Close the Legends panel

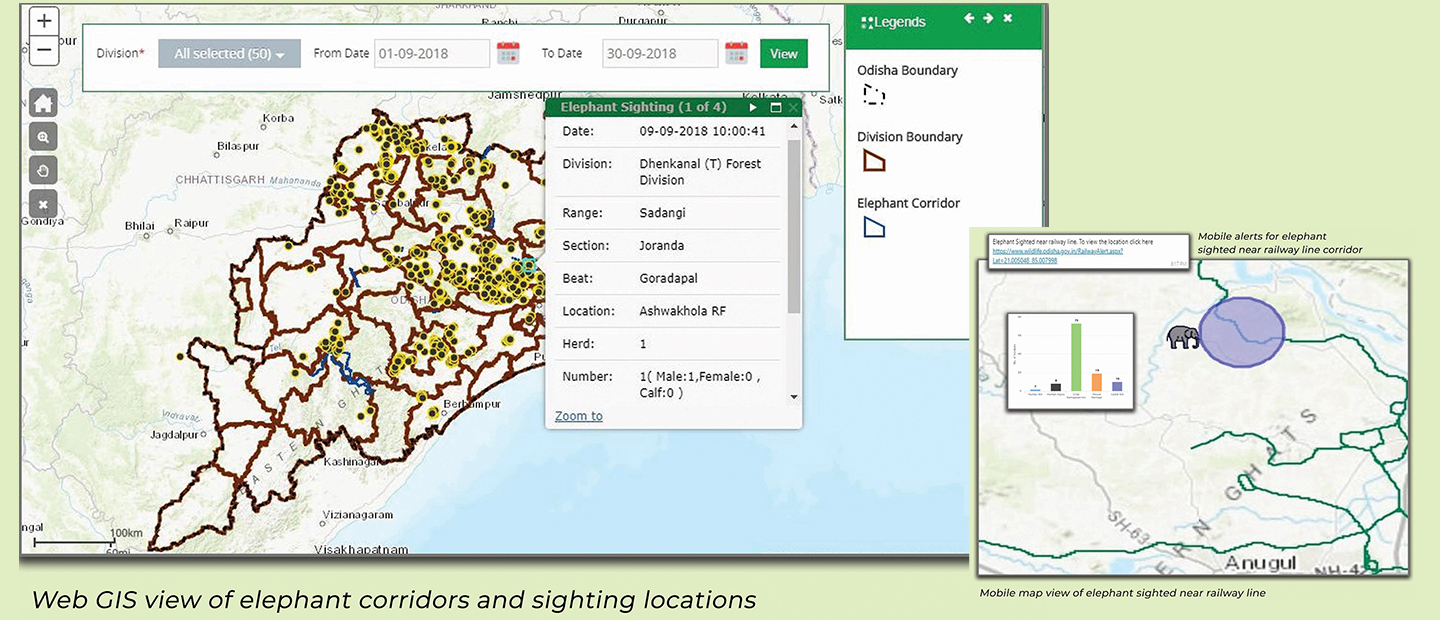point(1008,18)
